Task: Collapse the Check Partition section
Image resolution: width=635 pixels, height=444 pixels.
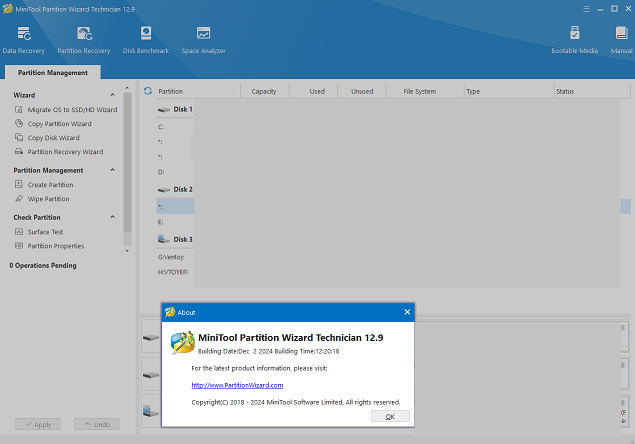Action: click(112, 217)
